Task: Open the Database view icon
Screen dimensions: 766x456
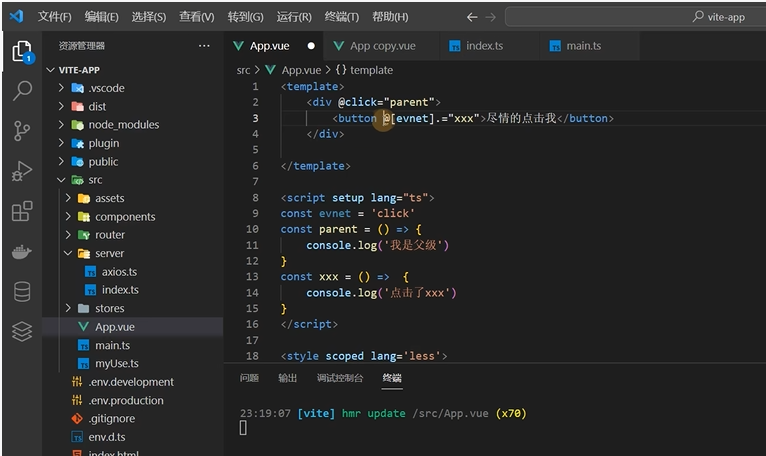Action: [x=22, y=292]
